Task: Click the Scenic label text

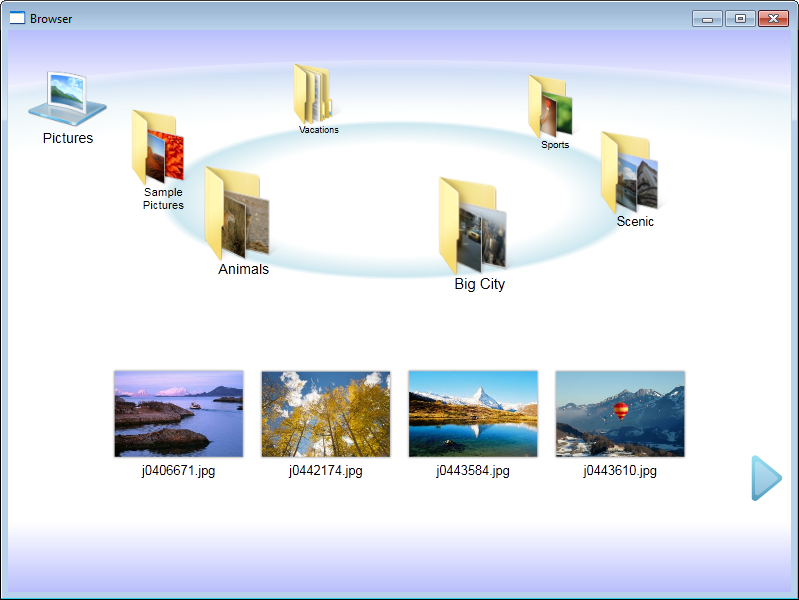Action: 635,222
